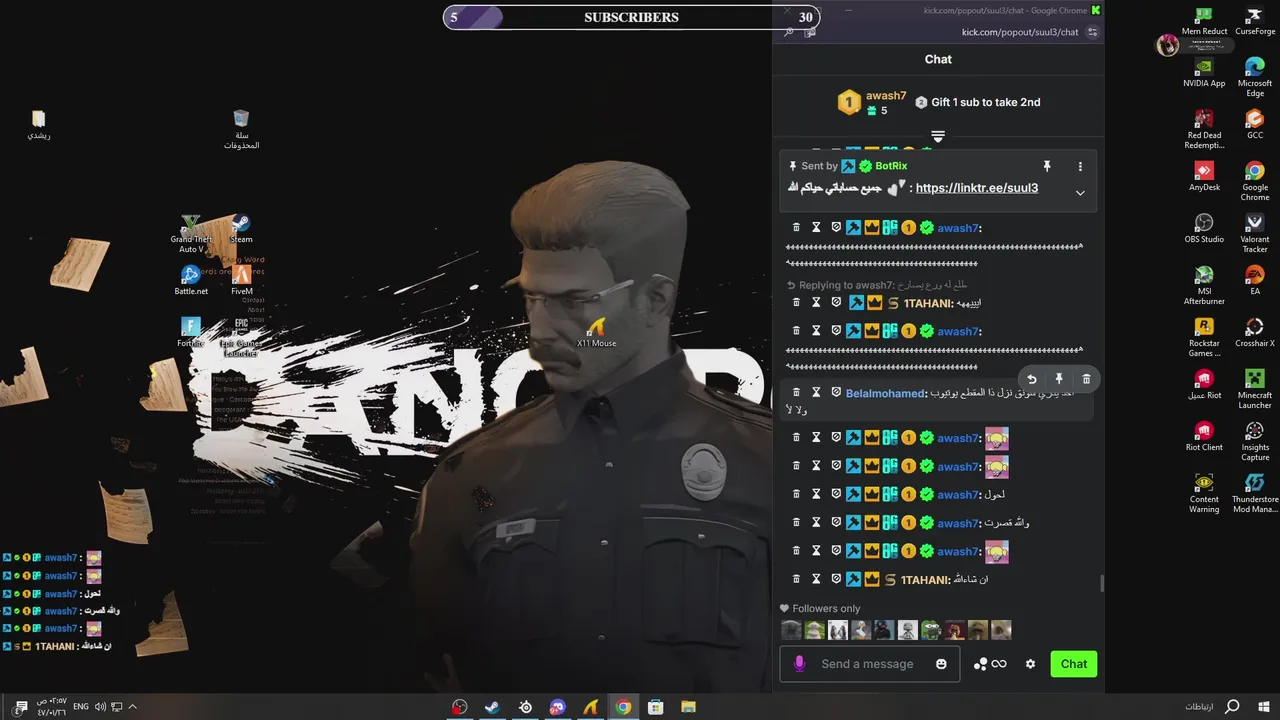This screenshot has height=720, width=1280.
Task: Open Belalmohamed's username in chat
Action: [x=886, y=393]
